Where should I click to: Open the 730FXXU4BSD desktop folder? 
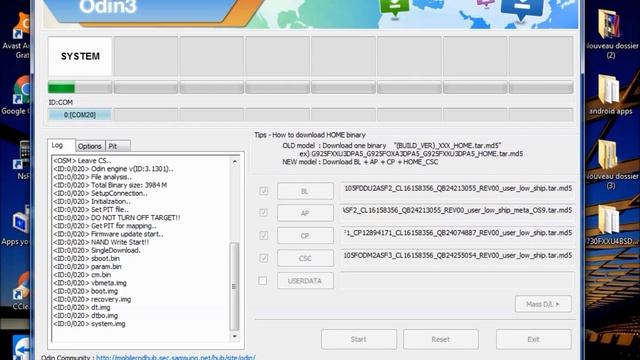[611, 225]
